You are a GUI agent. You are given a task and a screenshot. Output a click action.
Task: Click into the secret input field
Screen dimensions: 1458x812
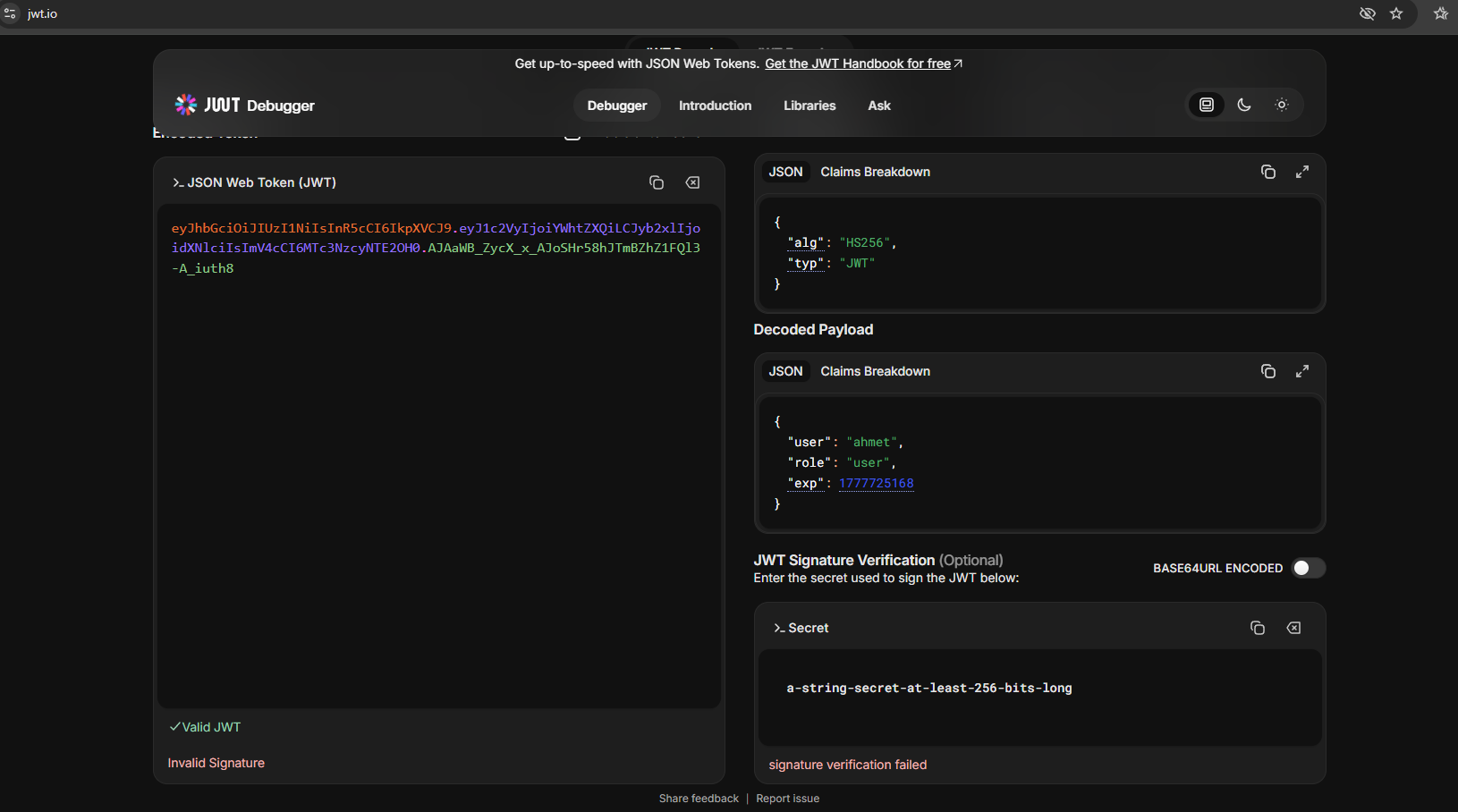point(1039,698)
